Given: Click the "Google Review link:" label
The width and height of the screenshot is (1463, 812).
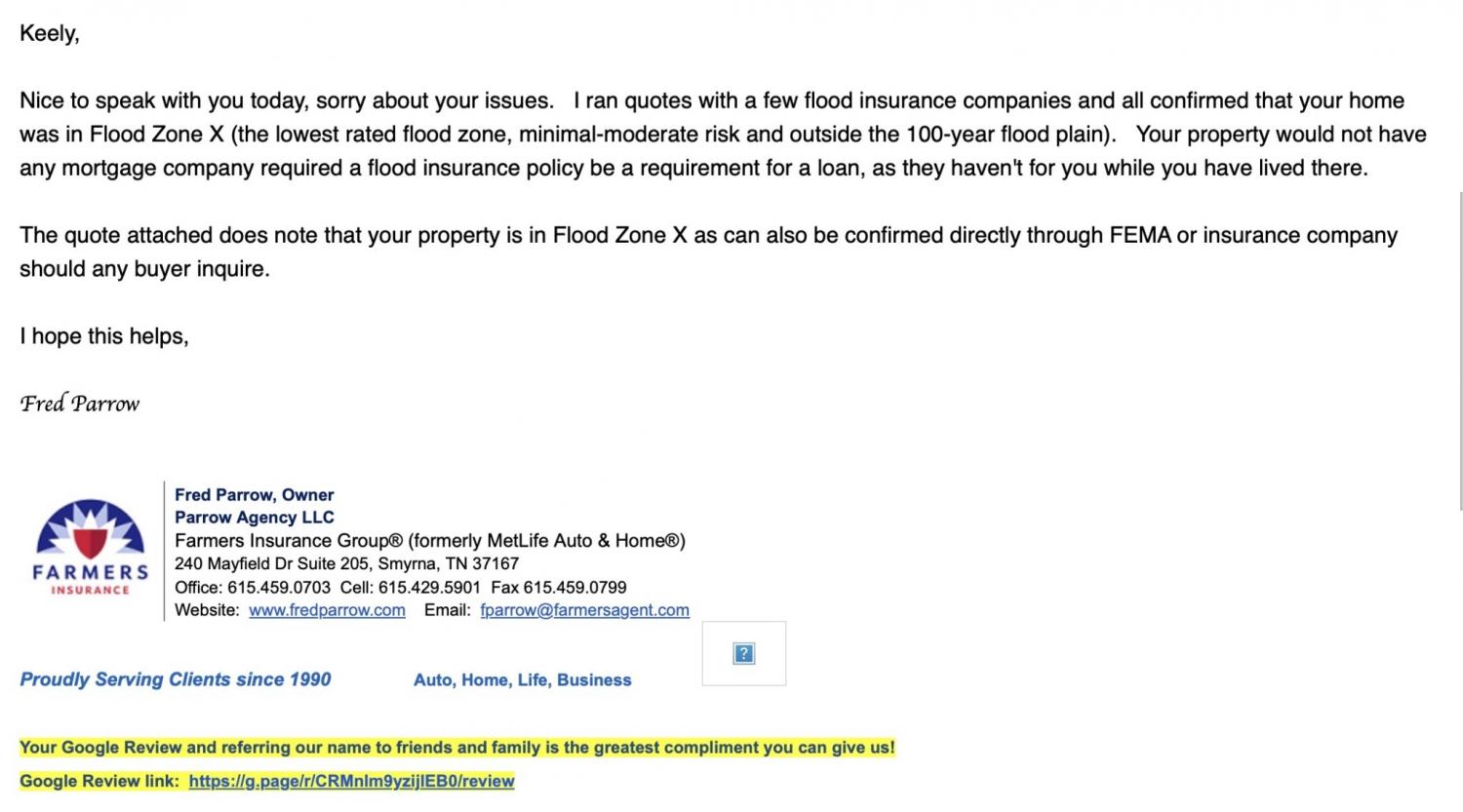Looking at the screenshot, I should click(x=99, y=781).
